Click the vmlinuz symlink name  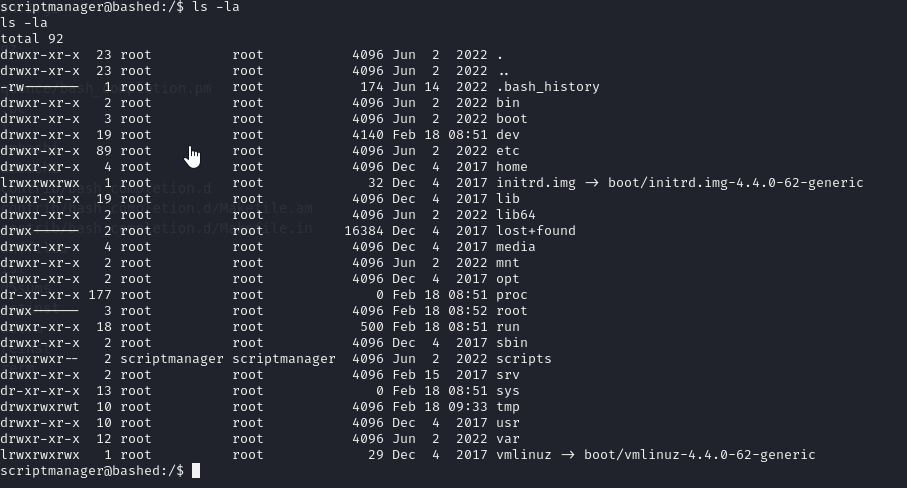coord(523,455)
